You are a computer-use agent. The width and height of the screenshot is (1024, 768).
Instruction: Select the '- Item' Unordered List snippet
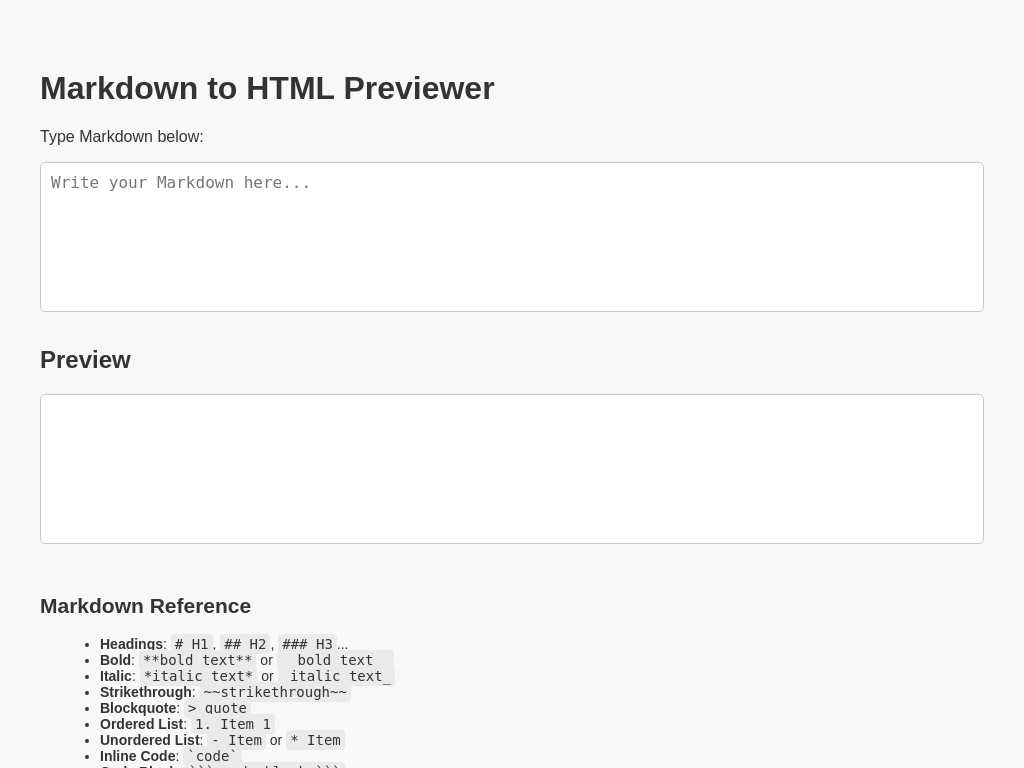[235, 740]
